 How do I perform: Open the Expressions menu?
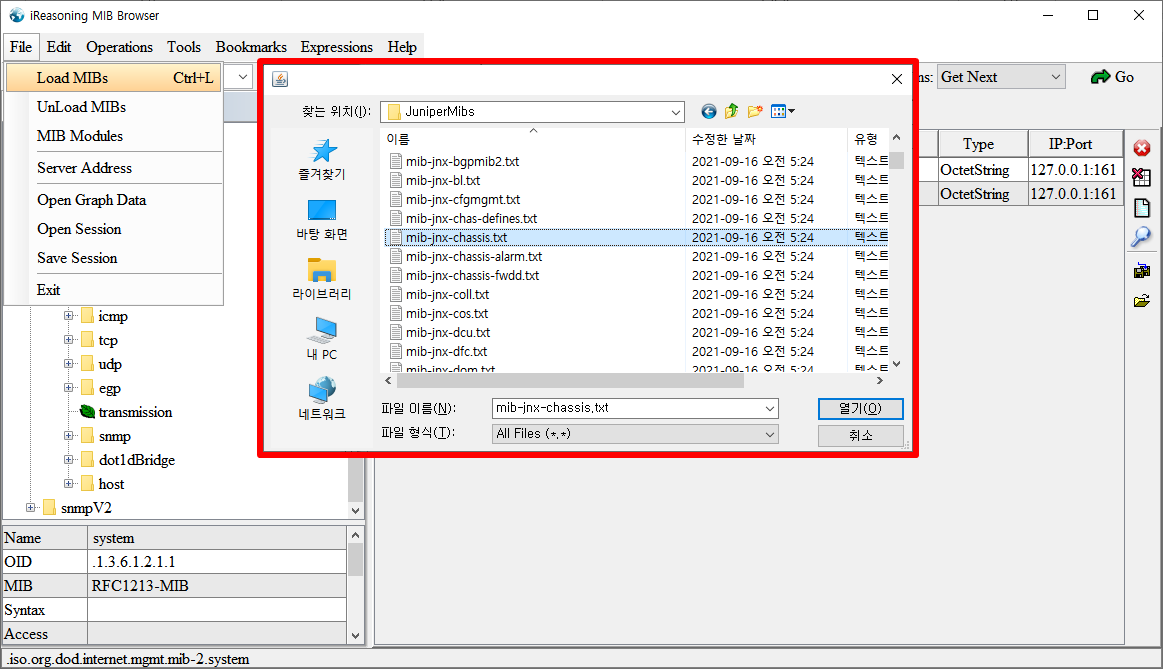point(337,47)
